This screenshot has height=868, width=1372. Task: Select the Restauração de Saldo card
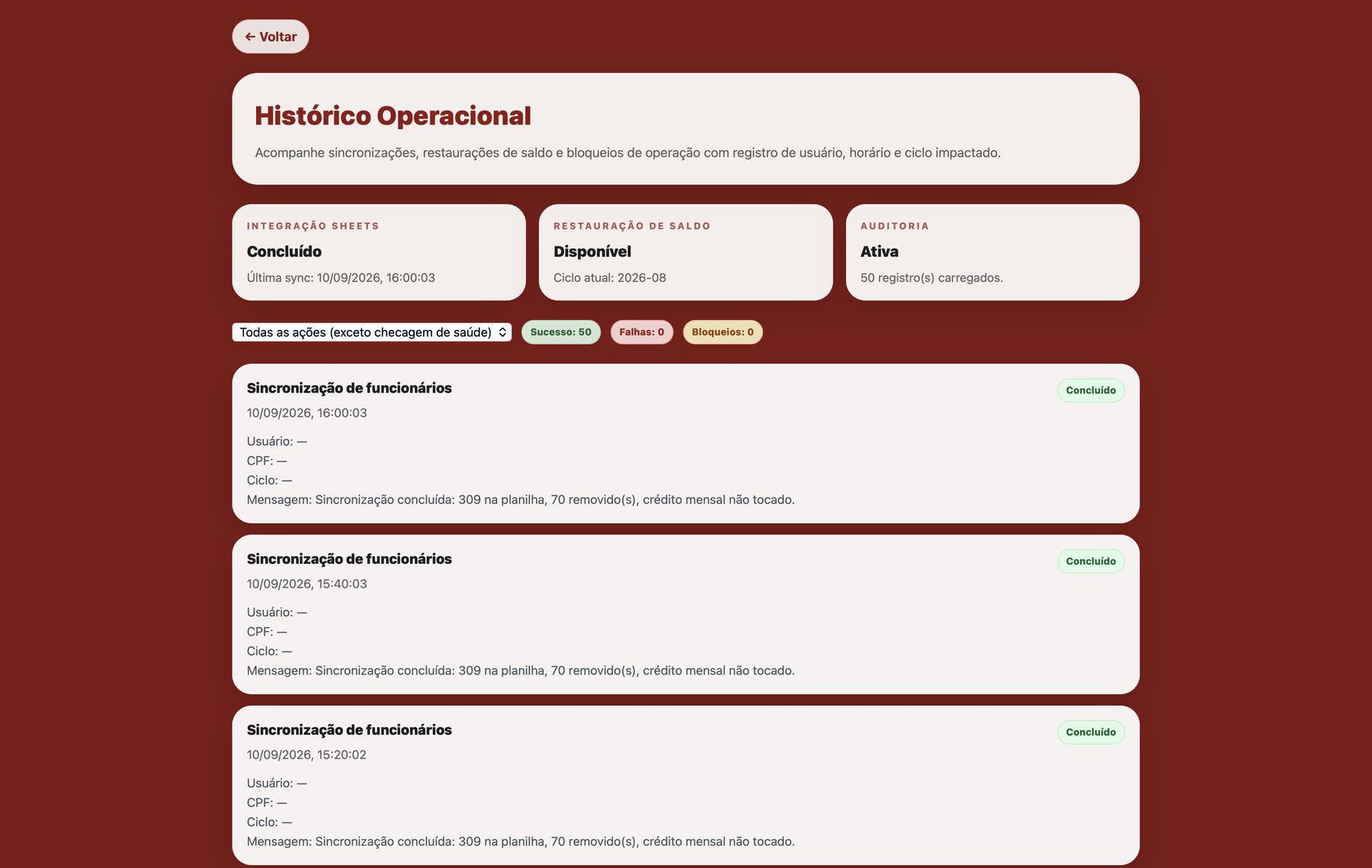pyautogui.click(x=686, y=252)
